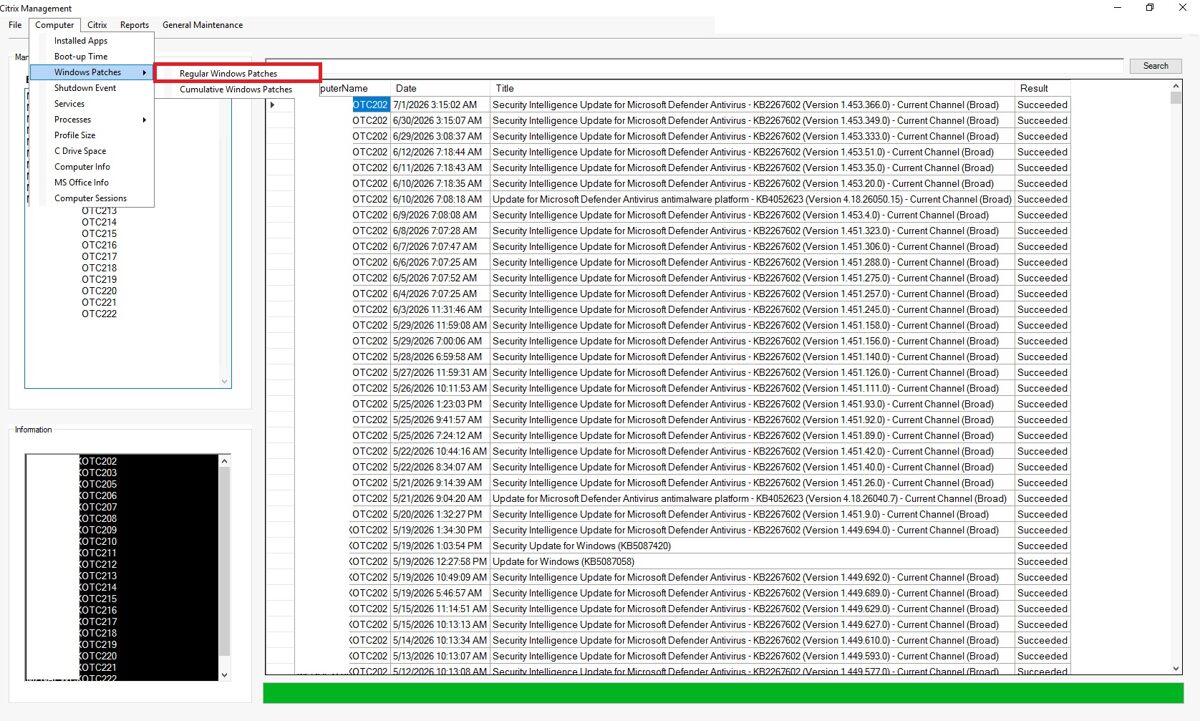Select OTC214 in the computer list
Screen dimensions: 1200x721
click(99, 222)
